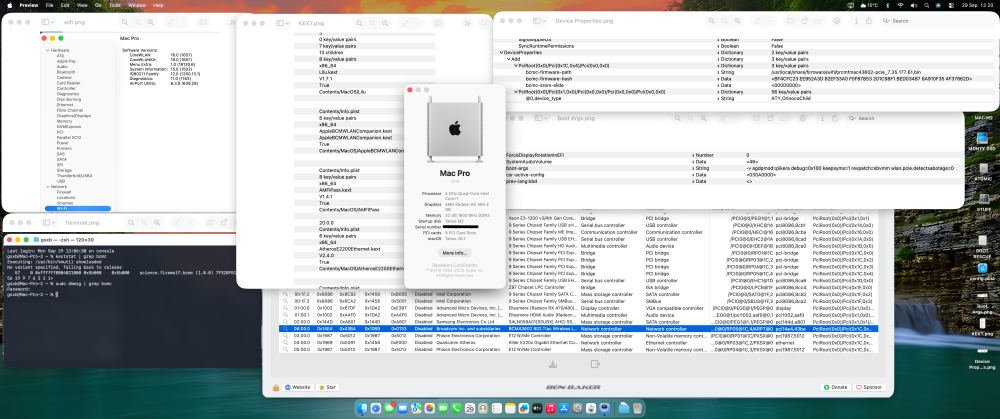Viewport: 1000px width, 419px height.
Task: Open the Regulatory Certification link
Action: 455,265
